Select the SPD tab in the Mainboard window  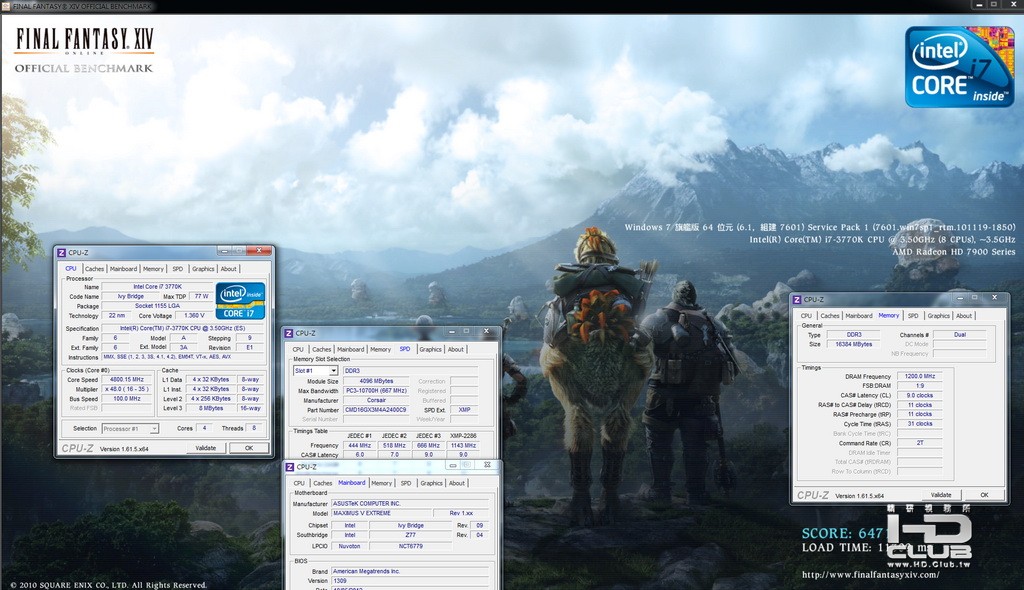tap(406, 483)
